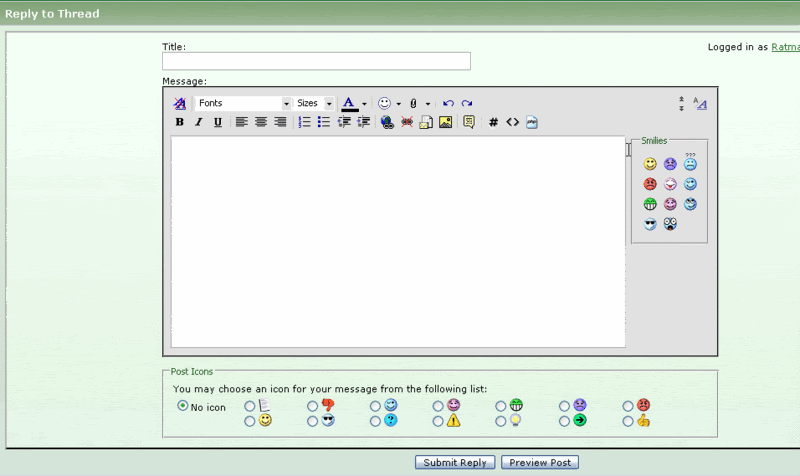Image resolution: width=800 pixels, height=476 pixels.
Task: Click the Remove Text Formatting icon
Action: pos(180,103)
